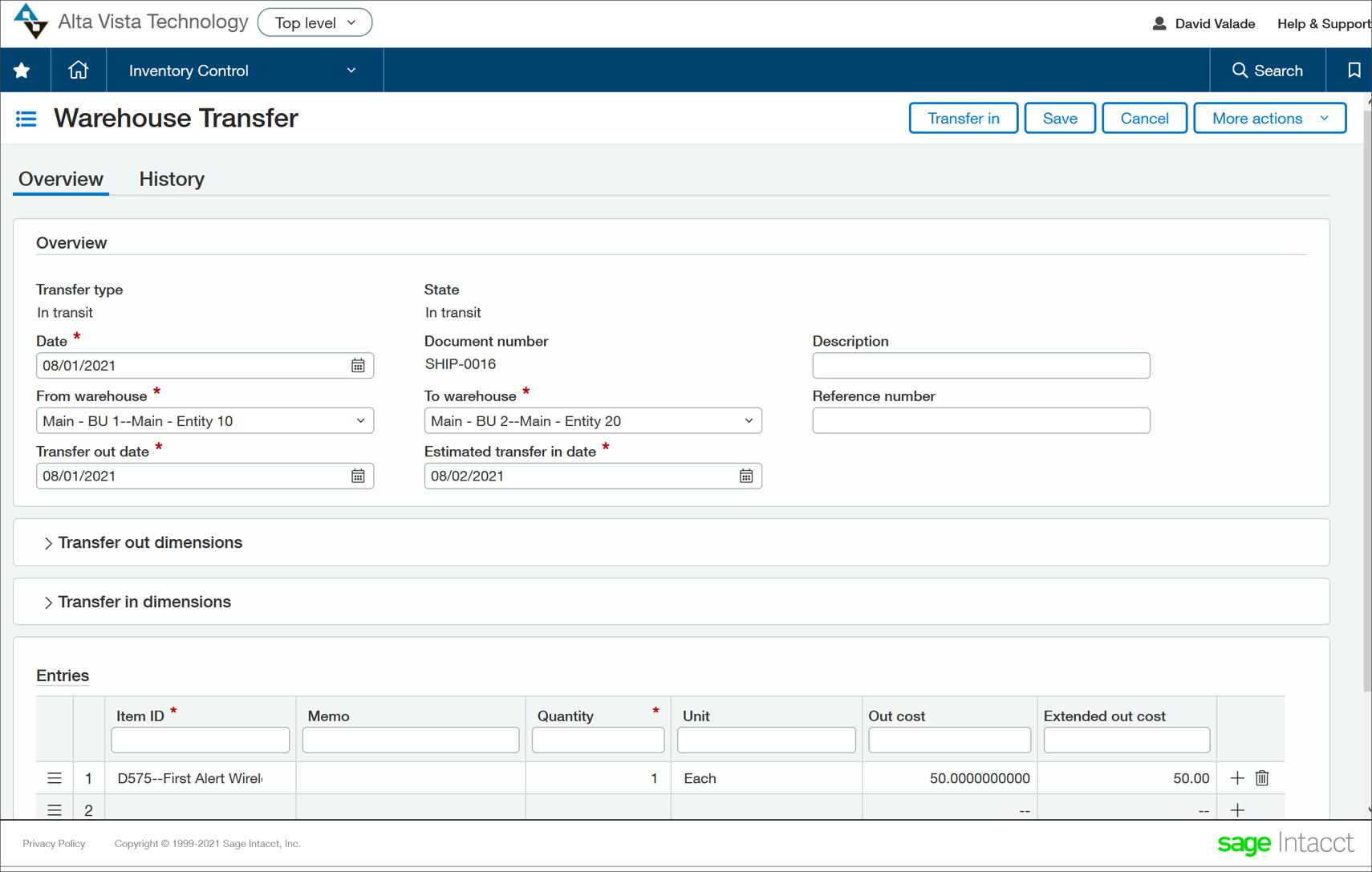Screen dimensions: 1372x872
Task: Click the Item ID filter box
Action: (x=201, y=740)
